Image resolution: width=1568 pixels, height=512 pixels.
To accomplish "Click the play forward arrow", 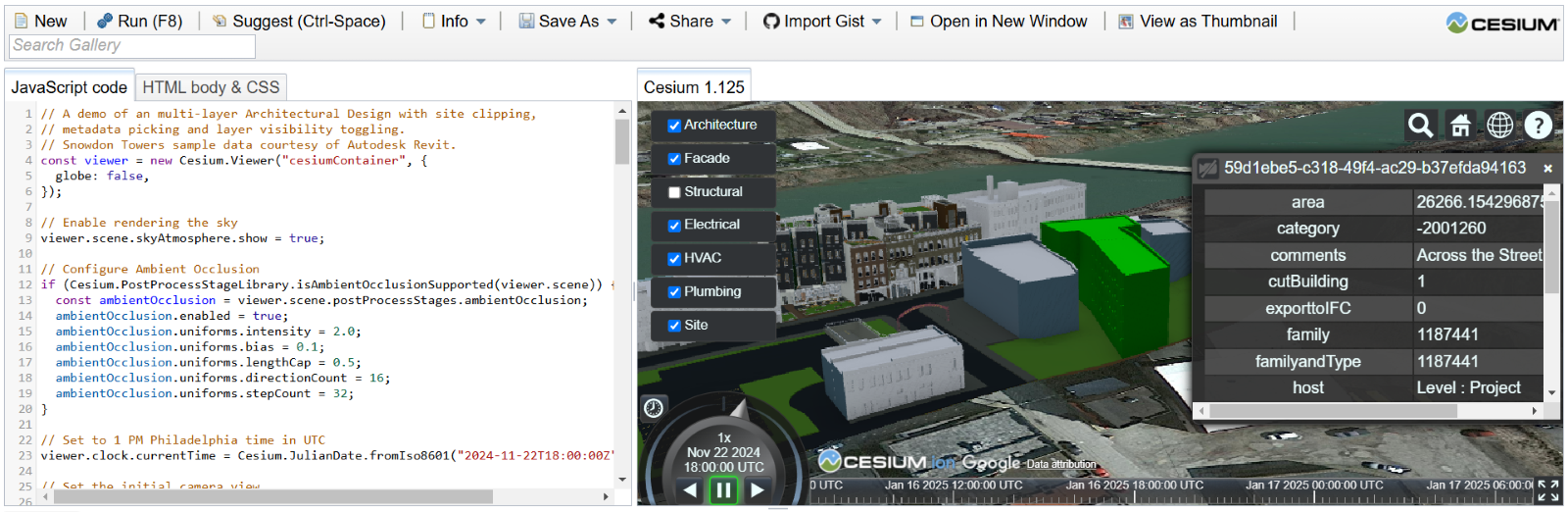I will tap(757, 489).
